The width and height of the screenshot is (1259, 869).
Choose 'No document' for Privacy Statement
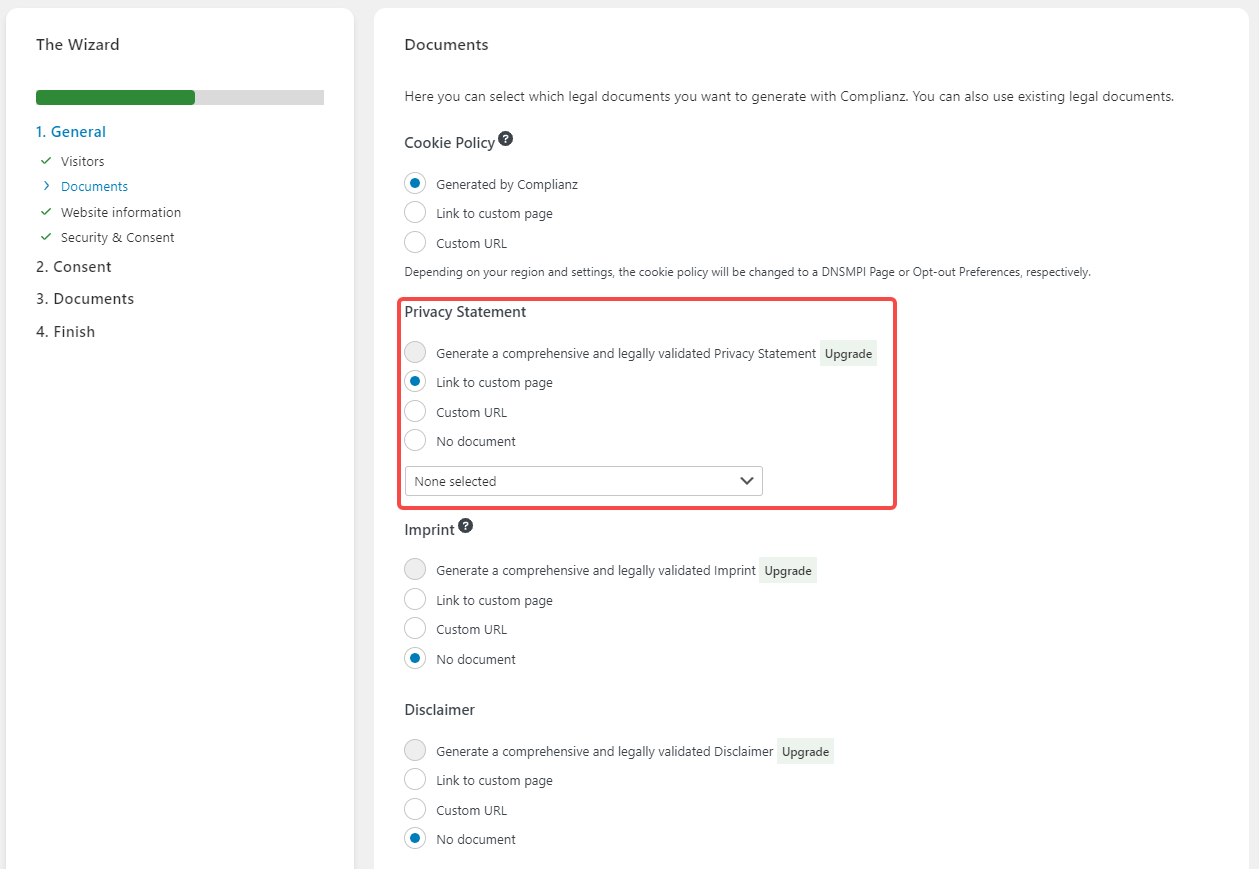[415, 441]
